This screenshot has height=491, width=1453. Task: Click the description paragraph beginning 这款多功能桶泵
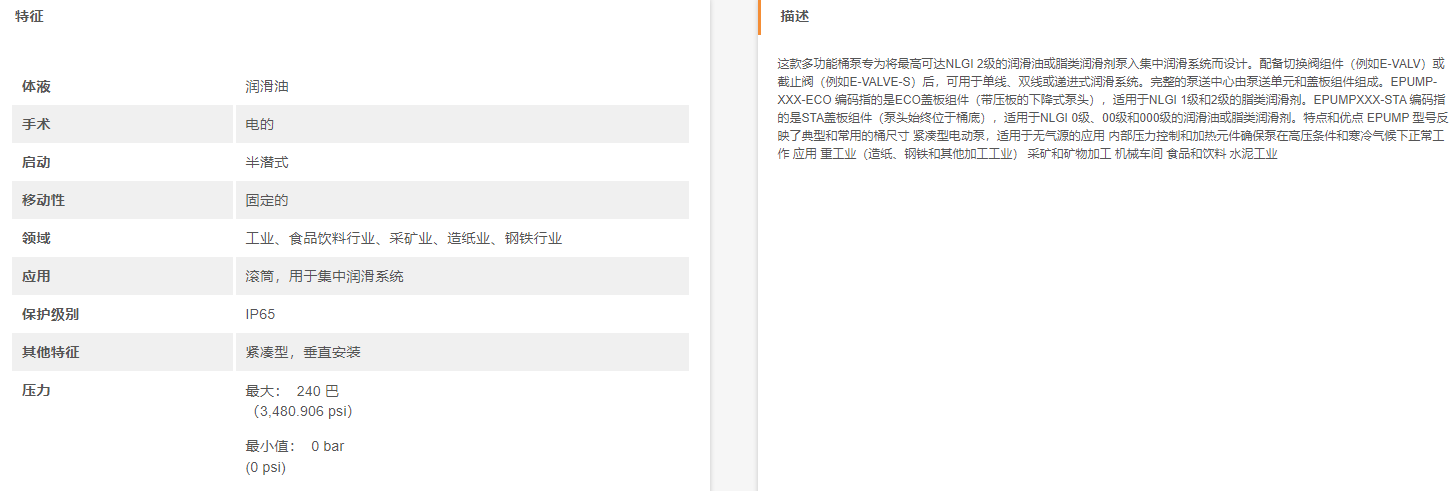tap(1111, 109)
